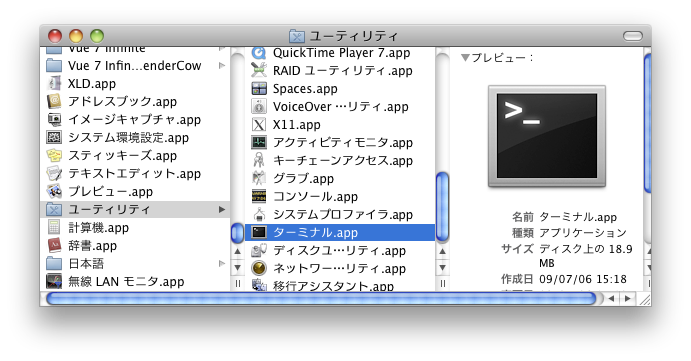
Task: Click the ネットワークユーティリティ.app icon
Action: click(x=259, y=268)
